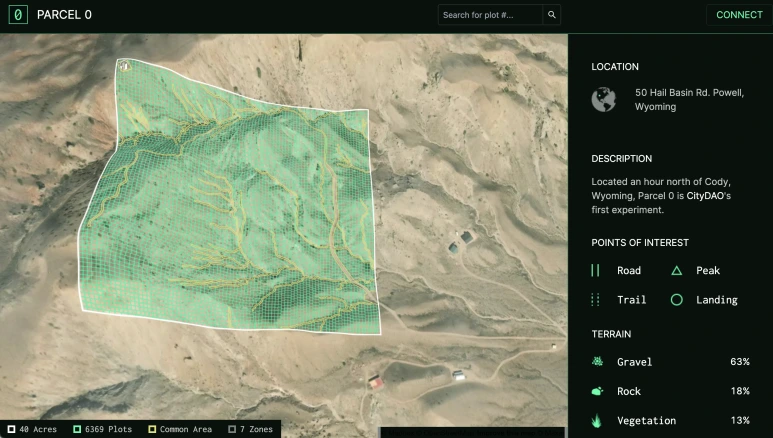Image resolution: width=773 pixels, height=438 pixels.
Task: Click the POINTS OF INTEREST heading
Action: (640, 243)
